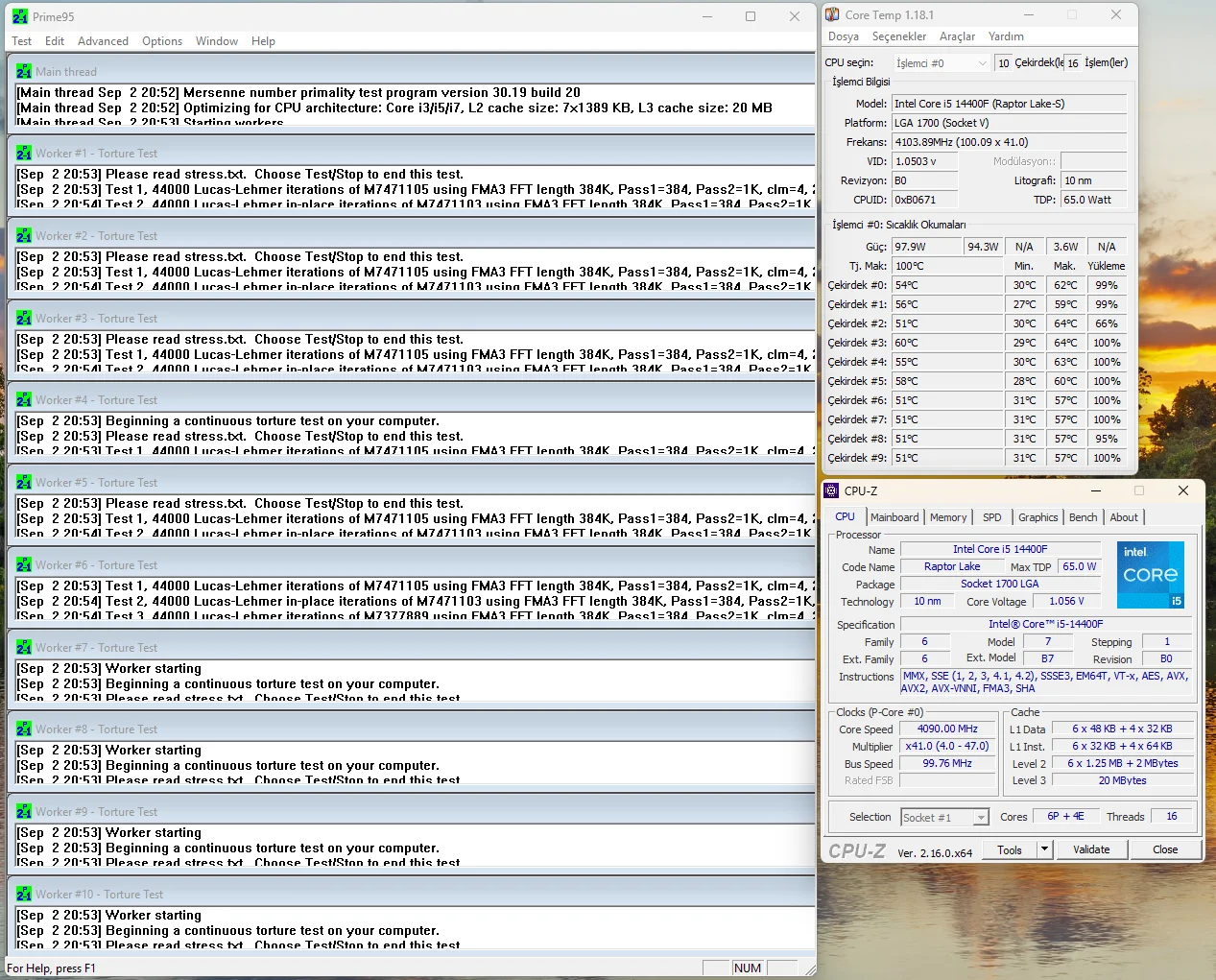This screenshot has height=980, width=1216.
Task: Click the Worker #6 Torture Test icon
Action: click(24, 565)
